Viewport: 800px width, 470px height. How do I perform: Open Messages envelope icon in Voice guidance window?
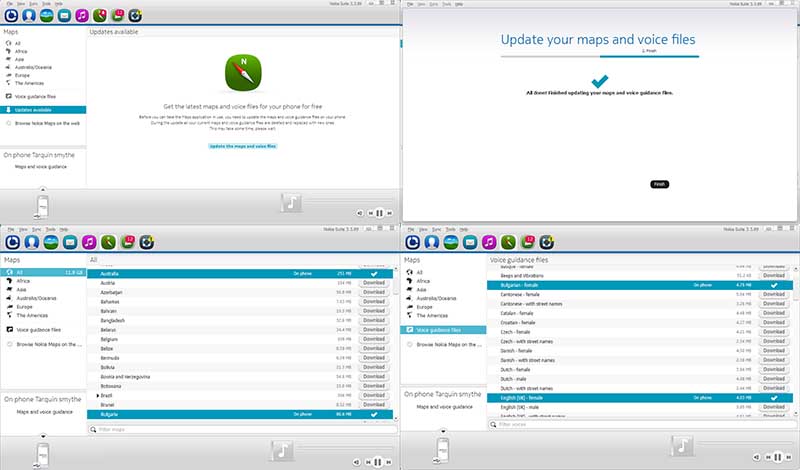(x=470, y=242)
